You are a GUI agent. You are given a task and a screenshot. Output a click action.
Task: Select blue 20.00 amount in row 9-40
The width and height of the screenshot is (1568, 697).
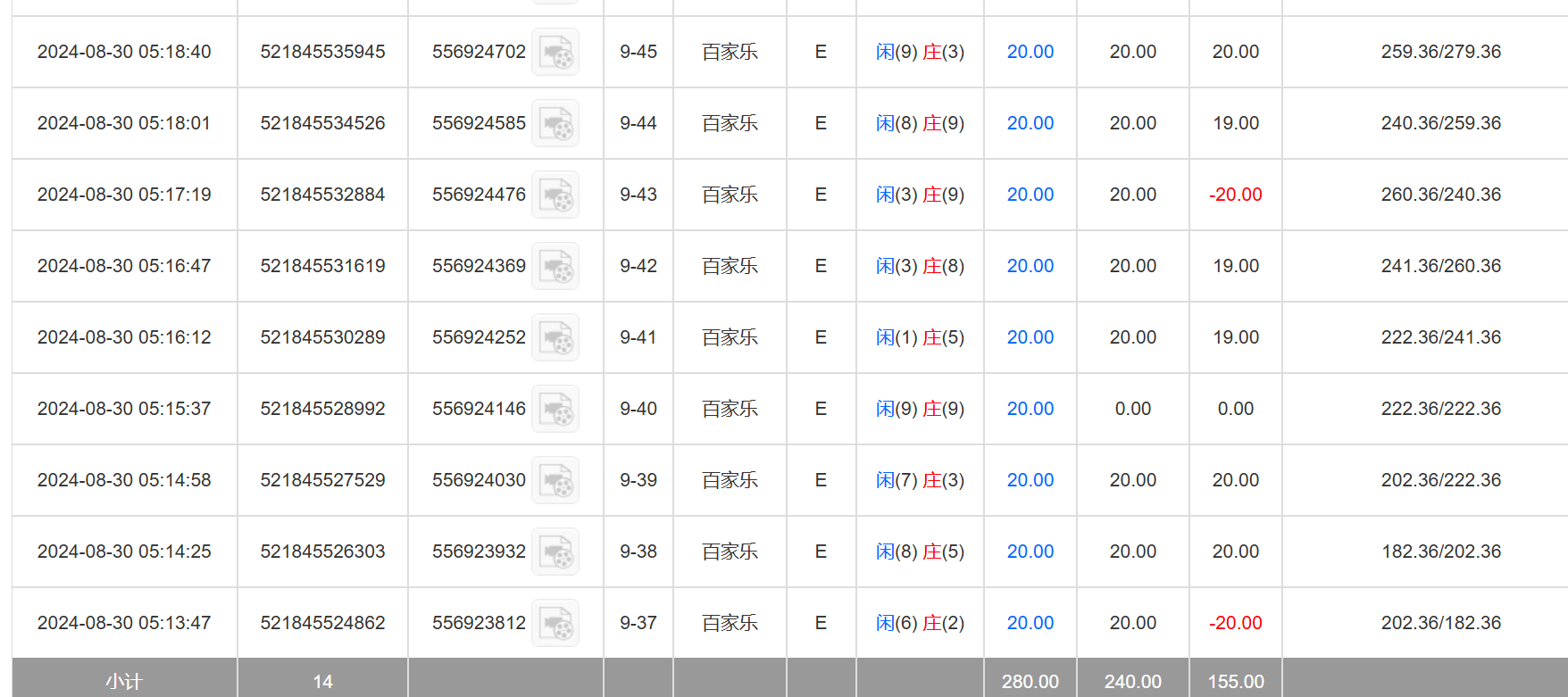click(x=1030, y=409)
